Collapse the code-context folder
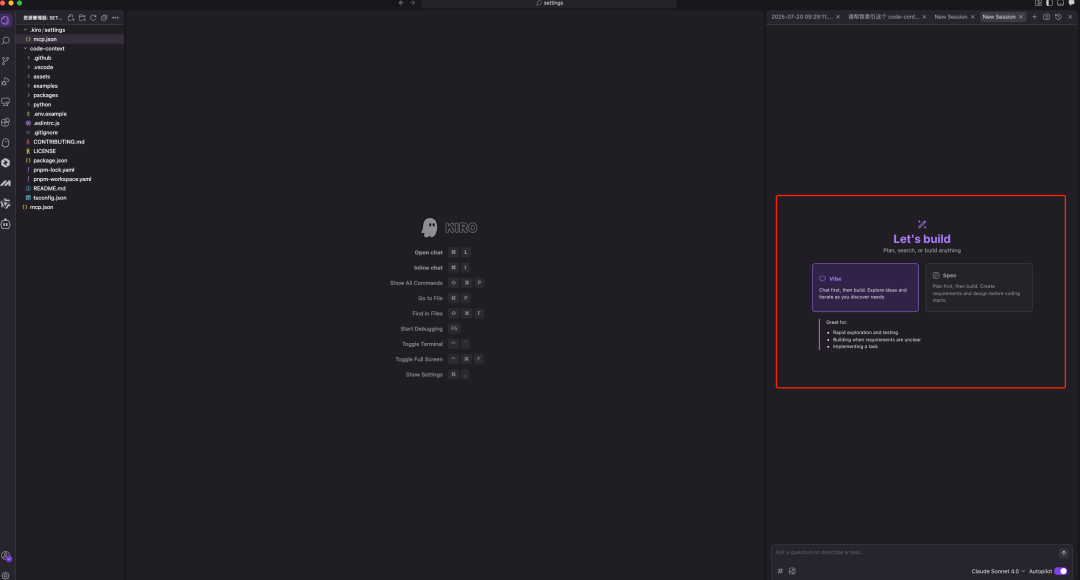1080x580 pixels. pyautogui.click(x=69, y=48)
